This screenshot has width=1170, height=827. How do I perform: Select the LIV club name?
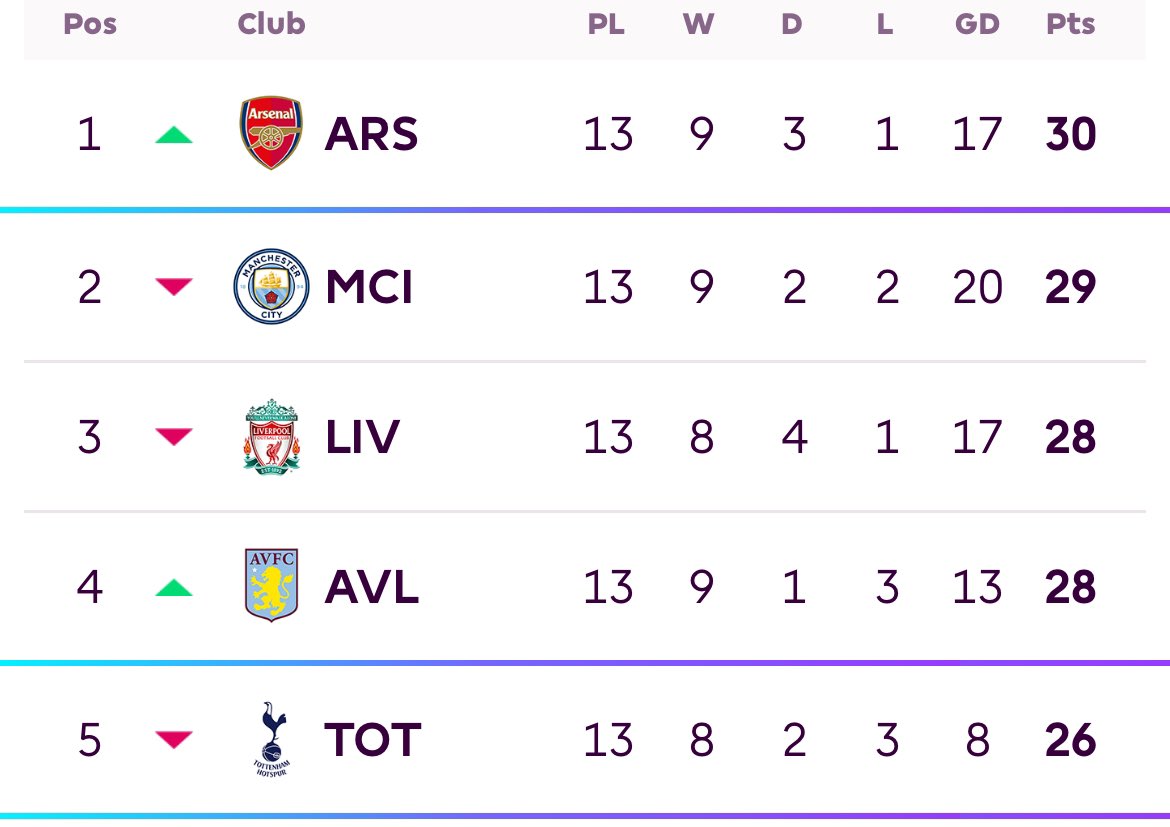point(363,437)
